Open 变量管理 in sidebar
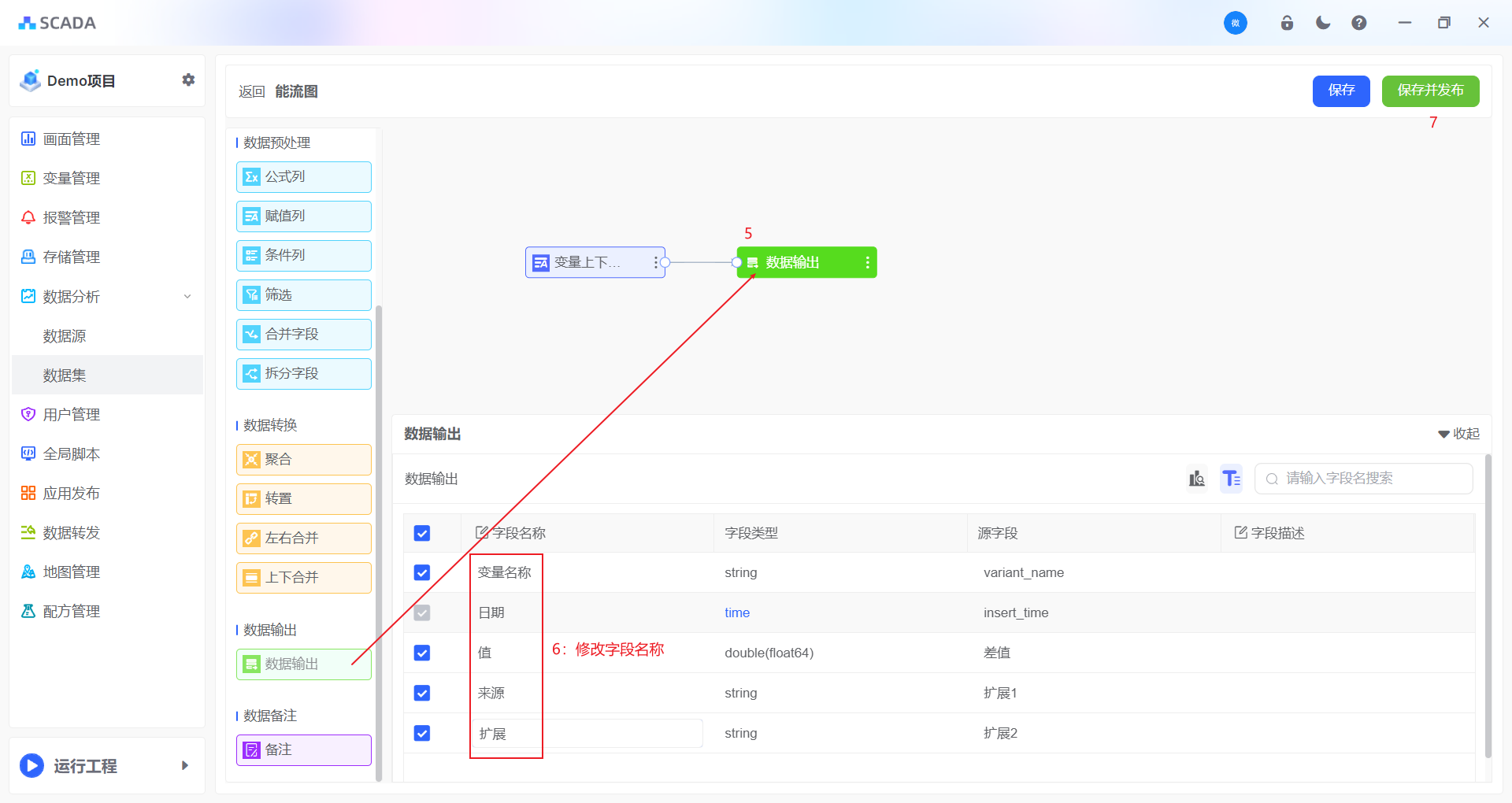 [x=71, y=179]
